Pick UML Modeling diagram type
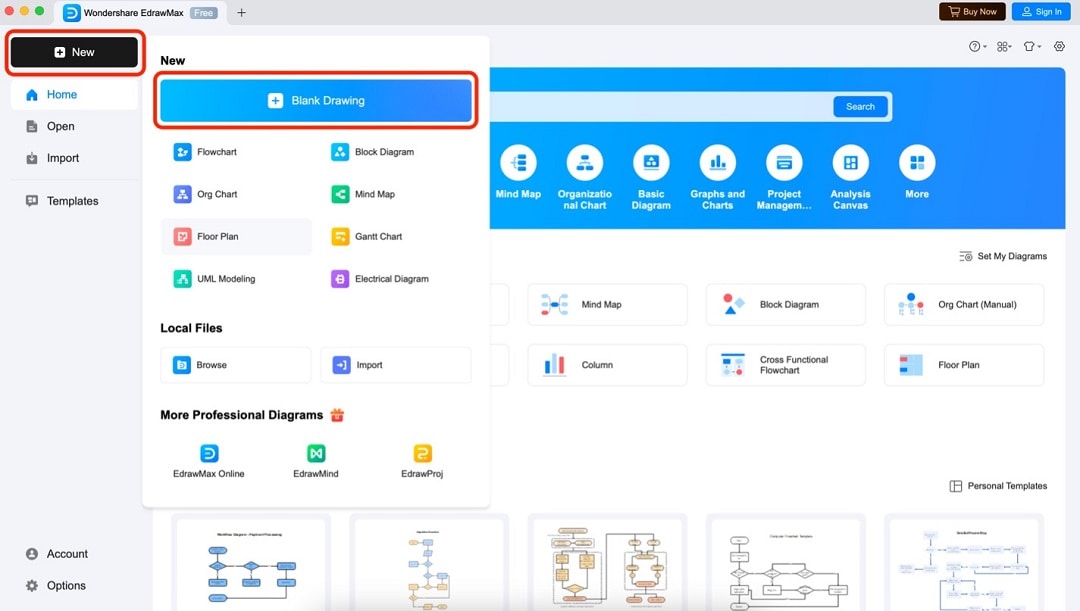The image size is (1080, 611). pyautogui.click(x=236, y=279)
